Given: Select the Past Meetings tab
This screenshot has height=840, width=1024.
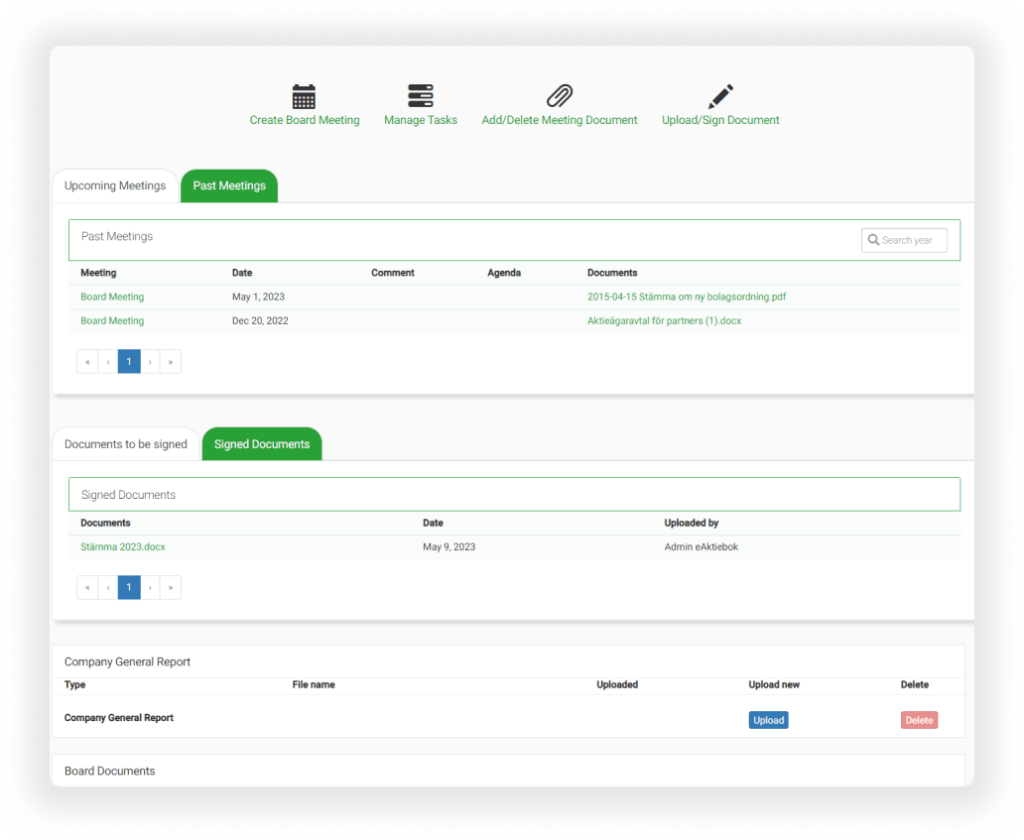Looking at the screenshot, I should (229, 186).
